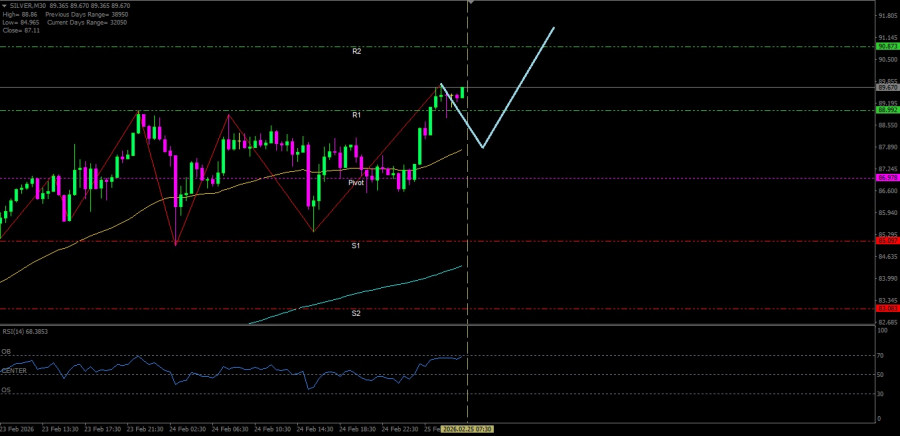Click the High= 88.86 info text

click(19, 14)
